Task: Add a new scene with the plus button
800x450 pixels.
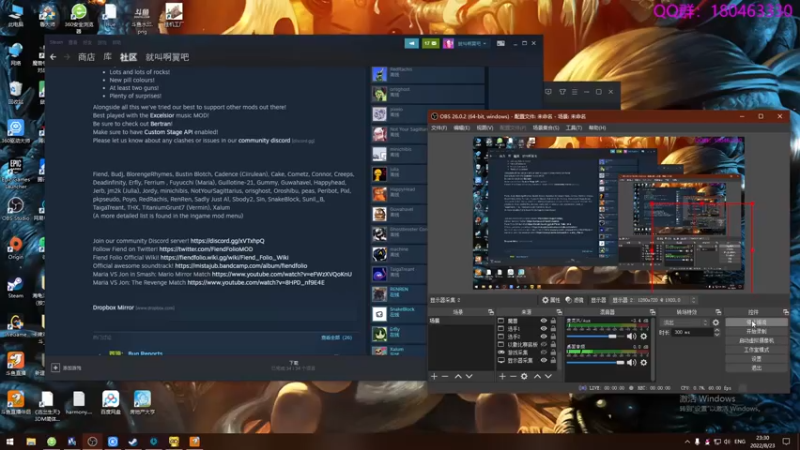Action: 434,377
